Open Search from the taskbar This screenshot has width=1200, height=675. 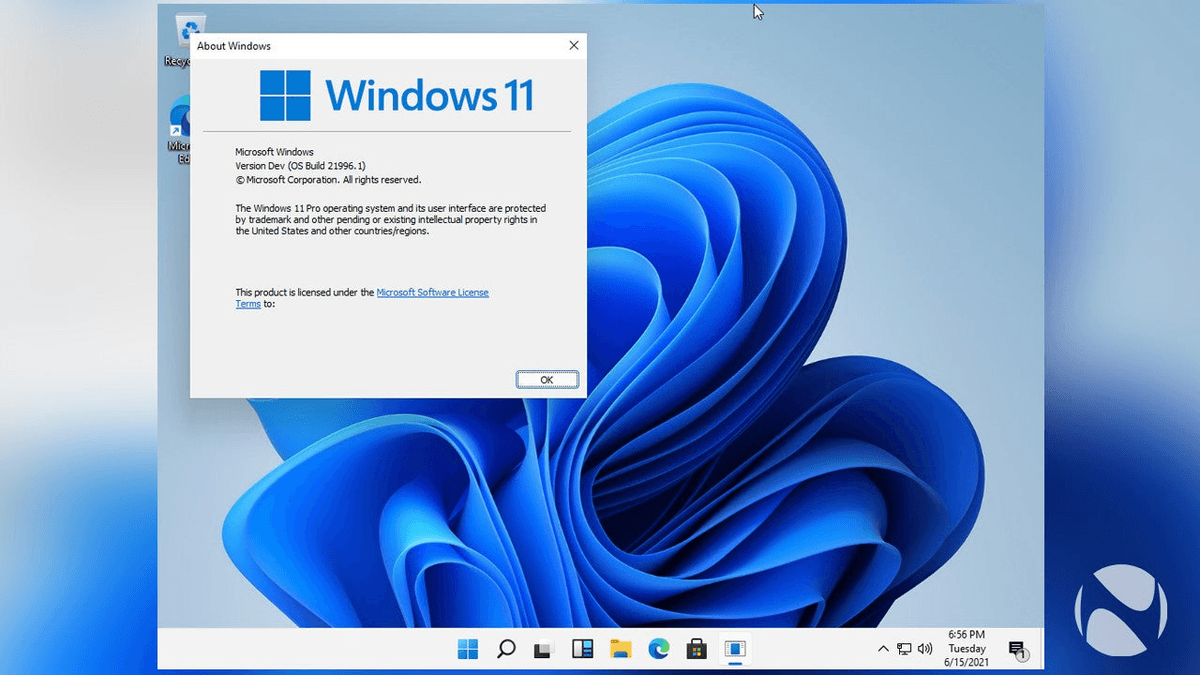[505, 648]
